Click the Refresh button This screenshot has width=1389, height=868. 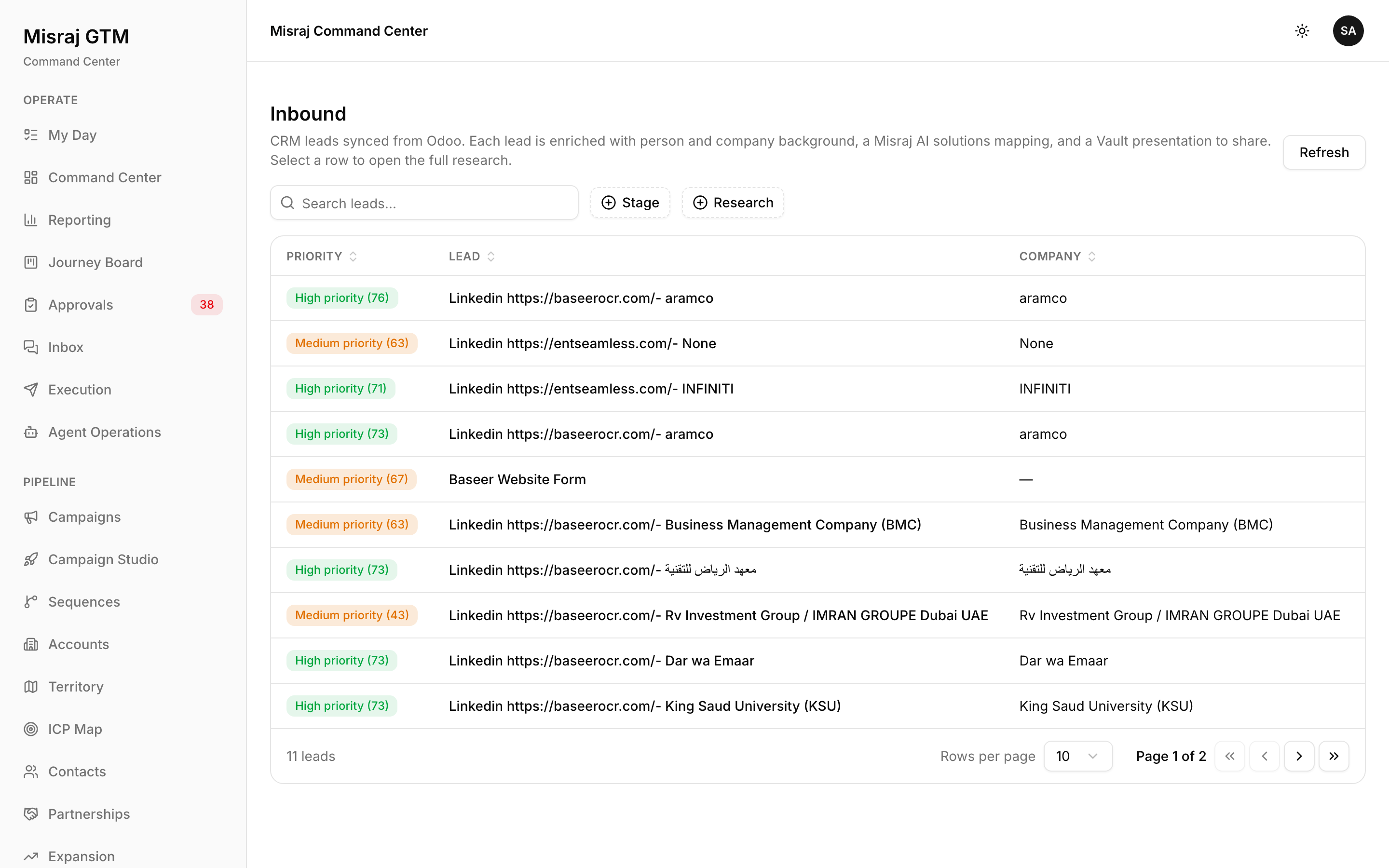coord(1323,153)
